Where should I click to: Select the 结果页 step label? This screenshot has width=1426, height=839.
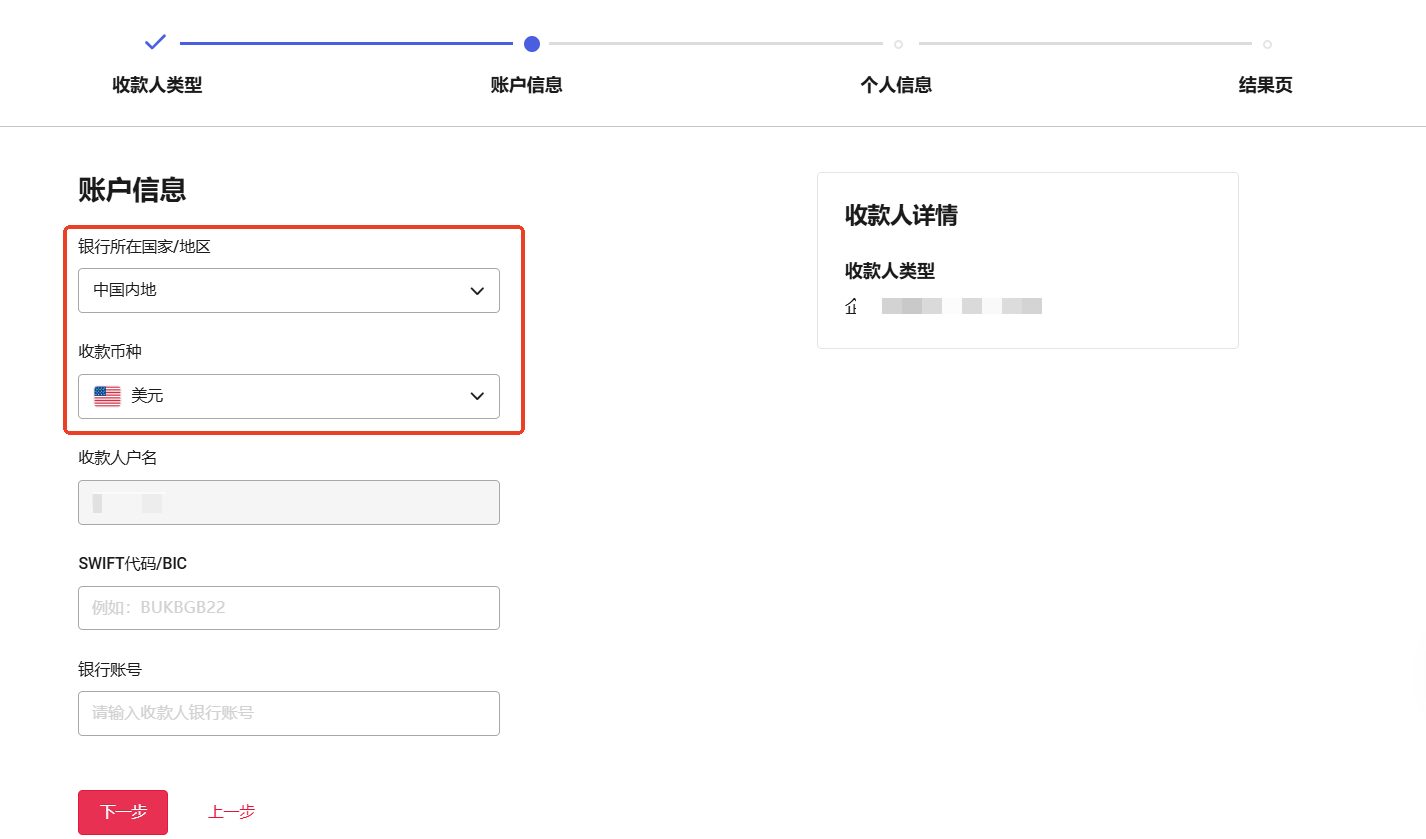[1265, 85]
